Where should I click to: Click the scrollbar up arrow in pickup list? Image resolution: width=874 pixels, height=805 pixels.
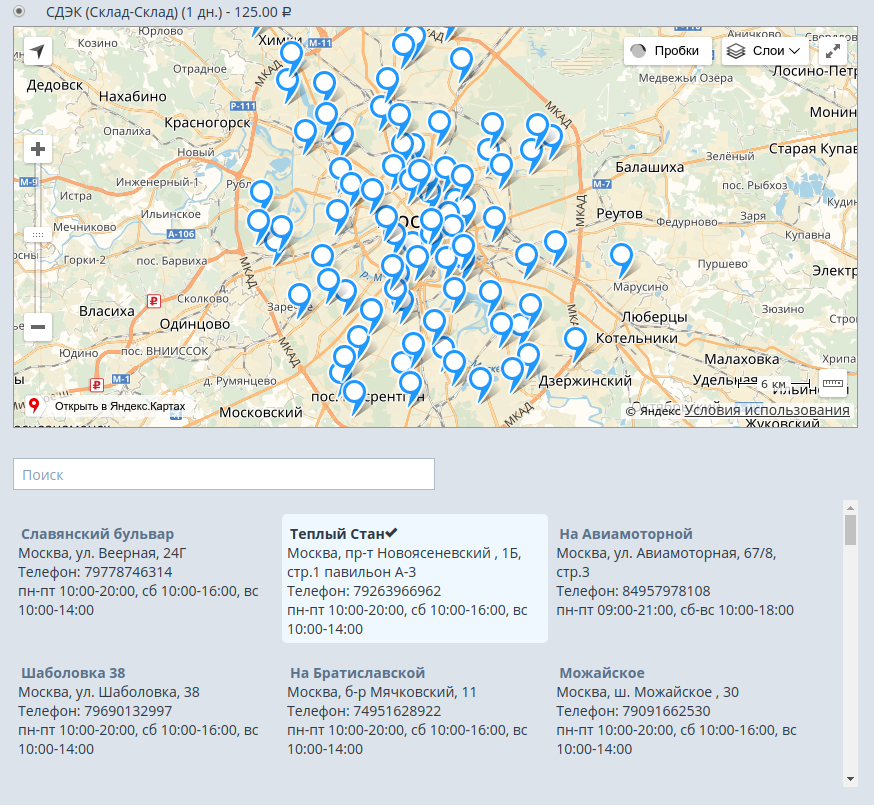click(x=850, y=507)
